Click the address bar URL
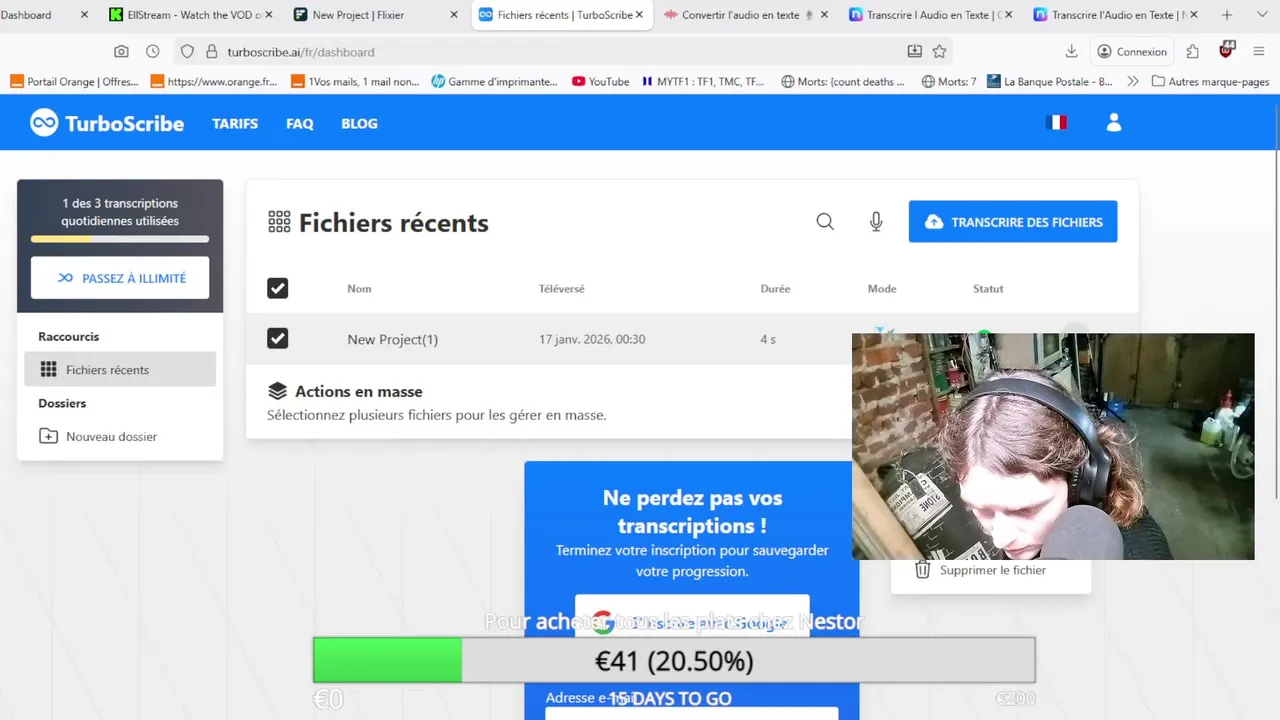Image resolution: width=1280 pixels, height=720 pixels. pos(301,52)
